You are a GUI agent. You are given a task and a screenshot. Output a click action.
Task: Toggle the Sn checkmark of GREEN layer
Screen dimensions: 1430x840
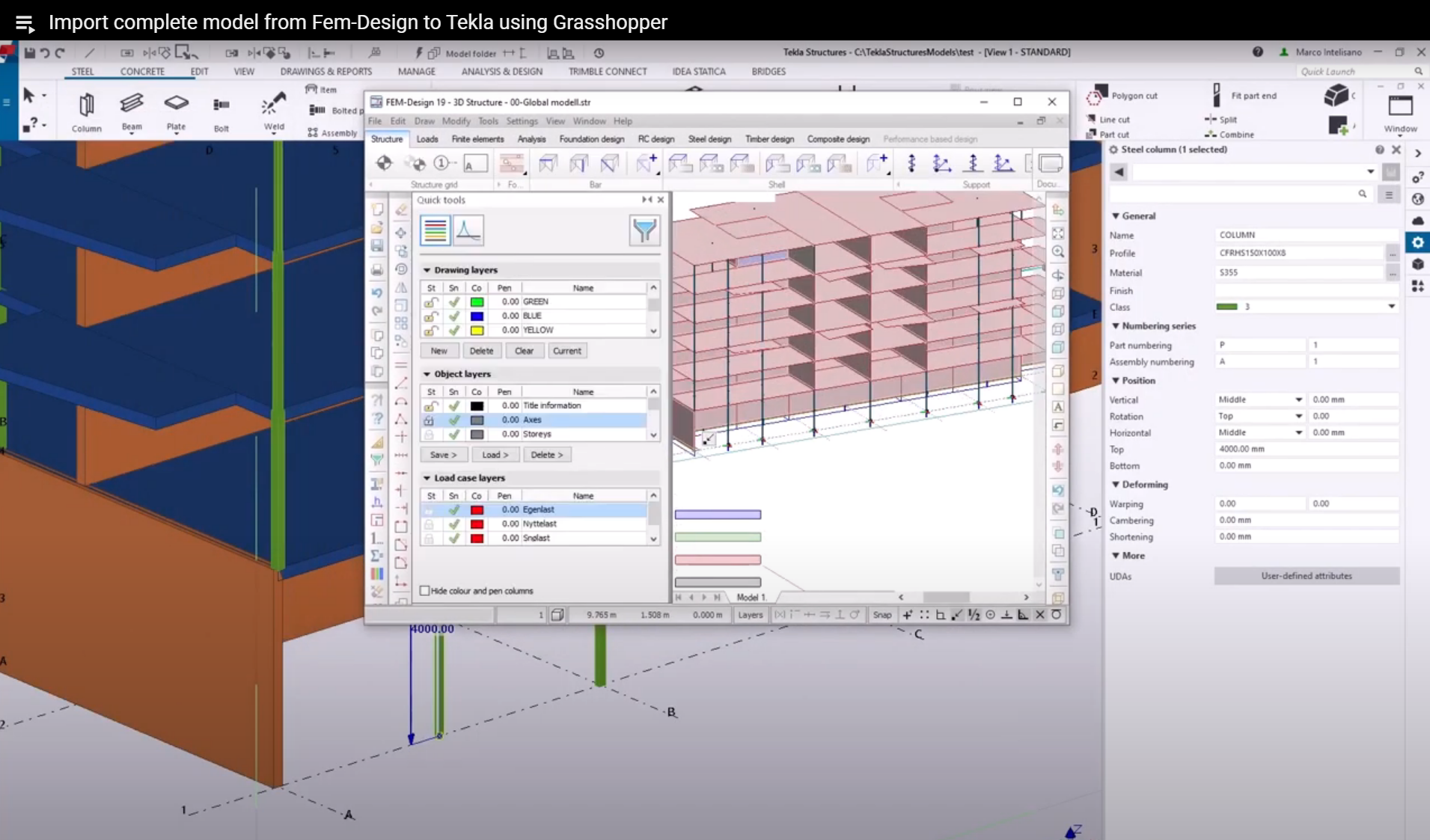(453, 301)
